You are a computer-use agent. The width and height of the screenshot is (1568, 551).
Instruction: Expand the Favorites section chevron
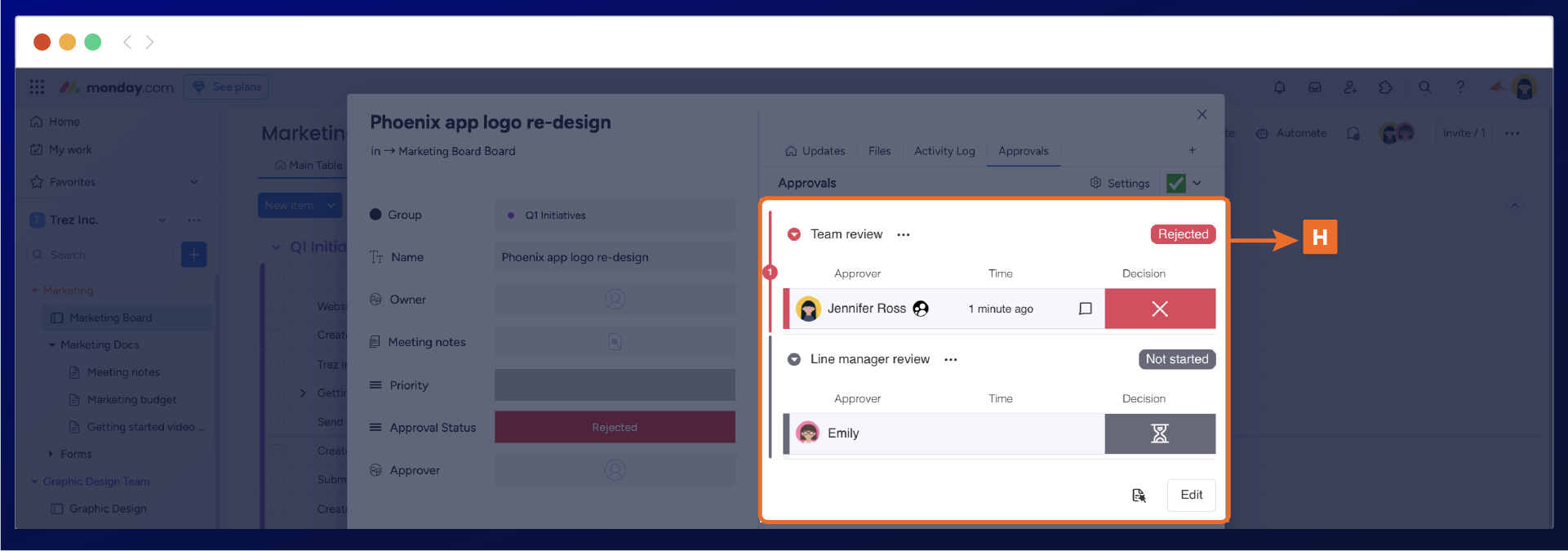194,182
